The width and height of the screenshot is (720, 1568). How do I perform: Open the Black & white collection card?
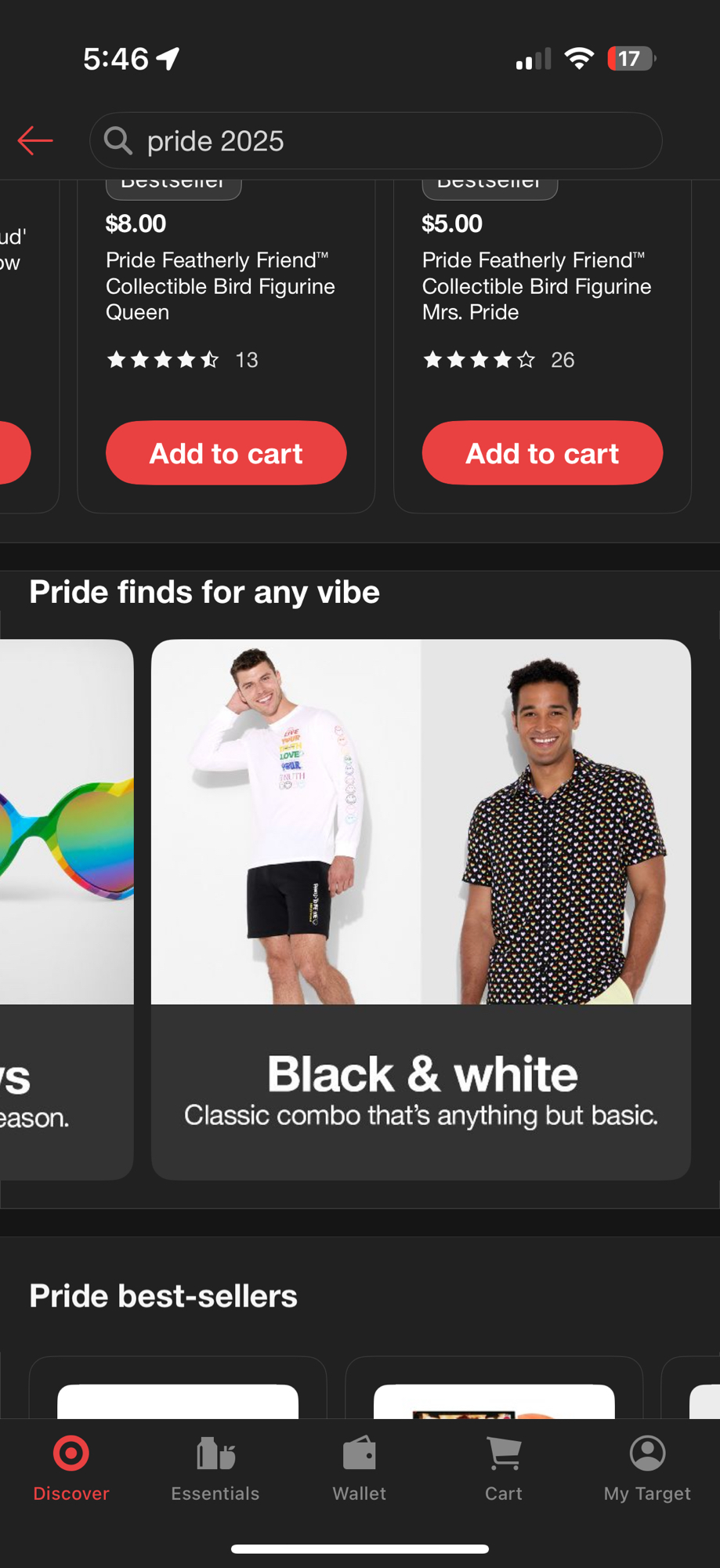[x=421, y=909]
